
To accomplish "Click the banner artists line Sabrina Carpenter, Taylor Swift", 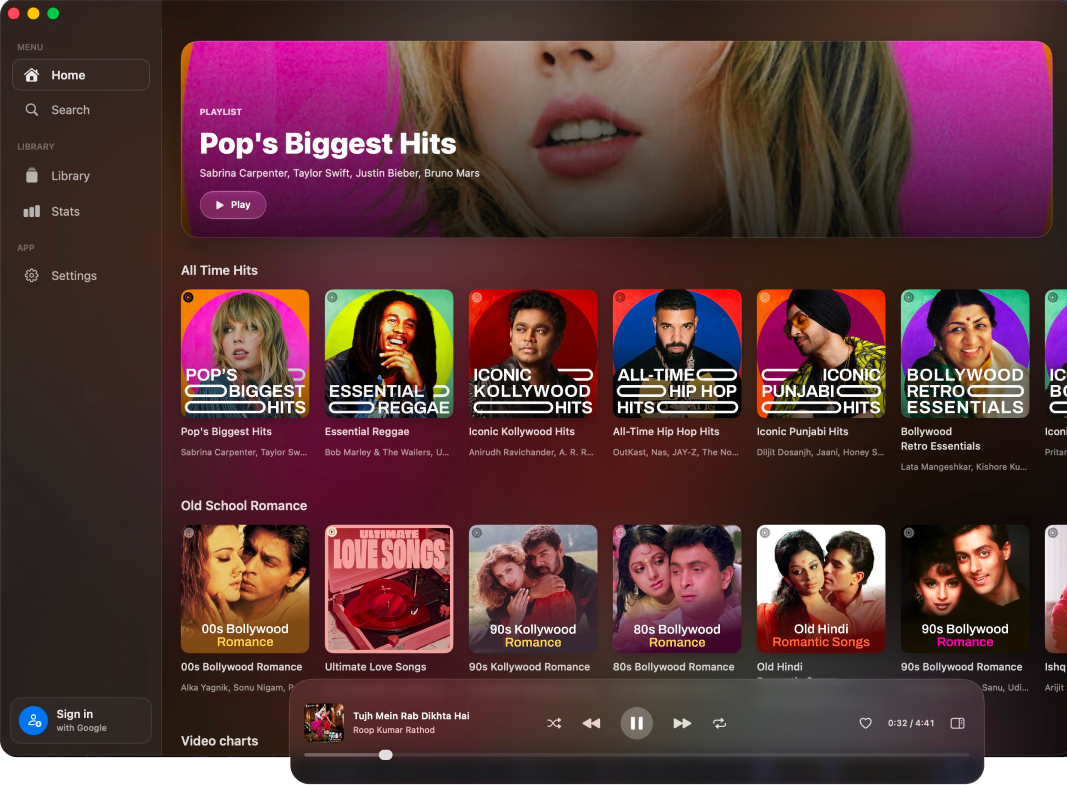I will (340, 173).
